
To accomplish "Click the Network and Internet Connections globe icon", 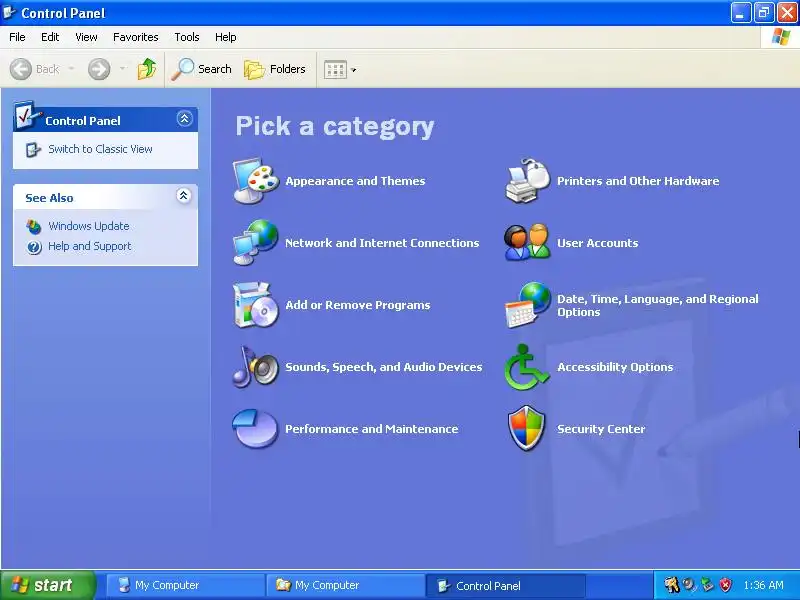I will click(256, 243).
